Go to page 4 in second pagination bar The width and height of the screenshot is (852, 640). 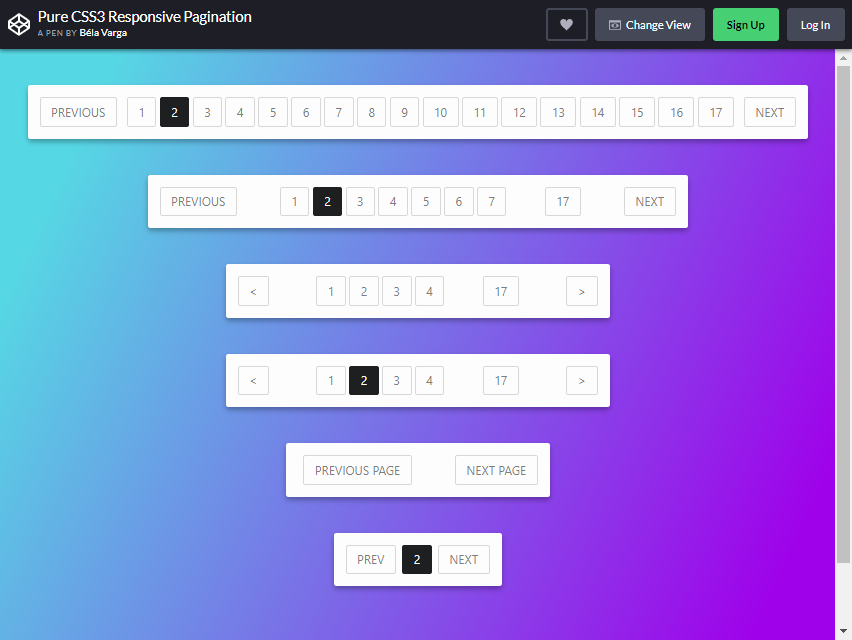tap(393, 202)
